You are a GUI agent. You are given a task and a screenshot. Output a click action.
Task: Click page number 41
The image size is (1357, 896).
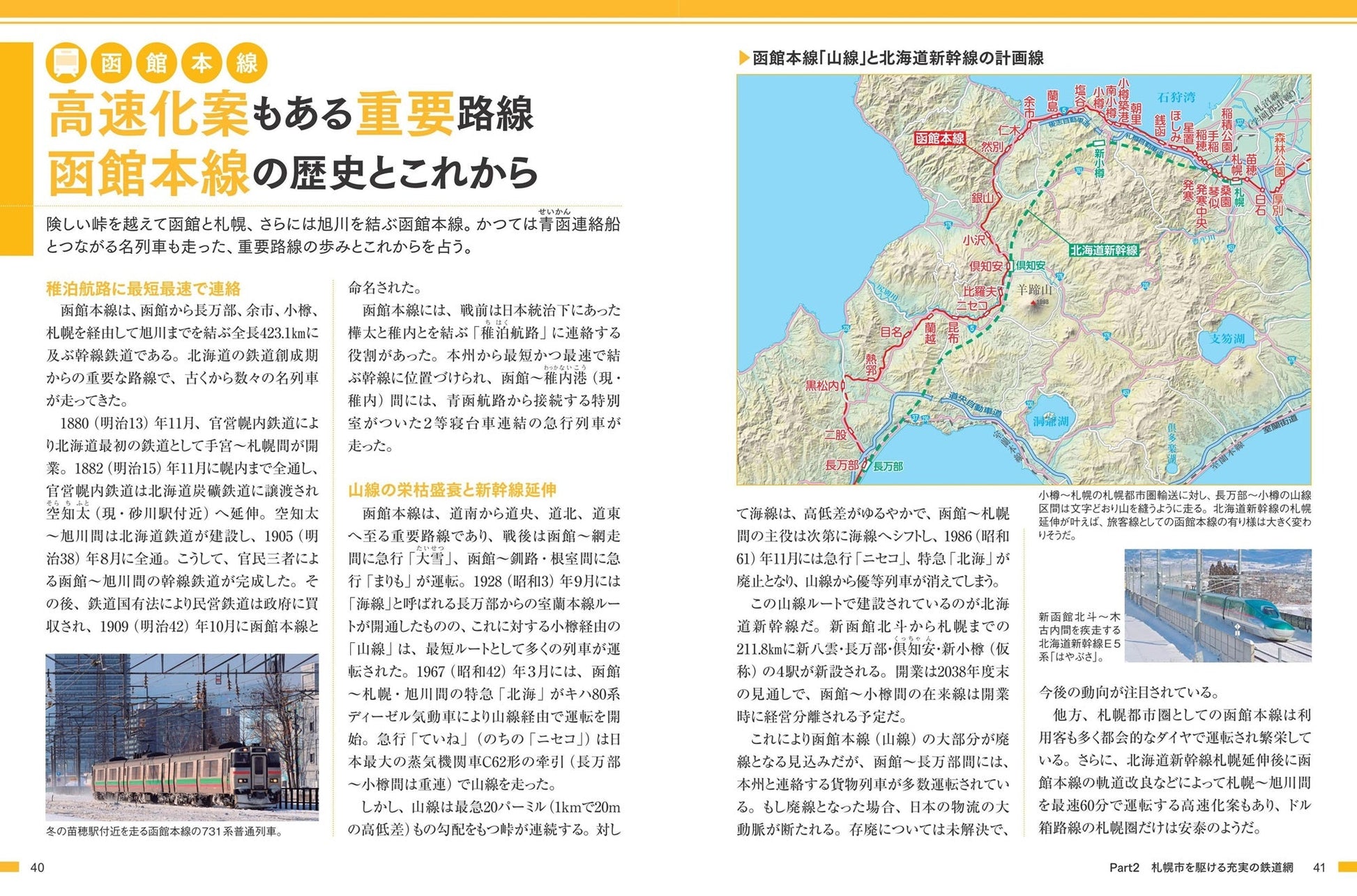pos(1319,867)
